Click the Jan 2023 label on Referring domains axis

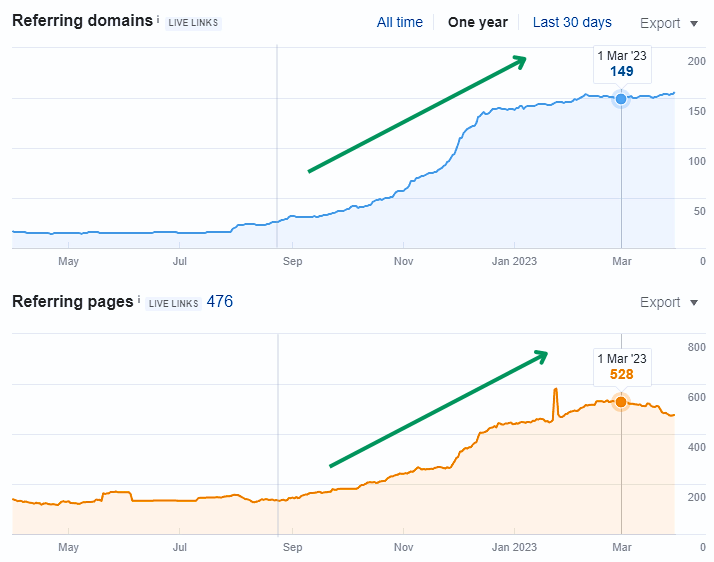(514, 262)
